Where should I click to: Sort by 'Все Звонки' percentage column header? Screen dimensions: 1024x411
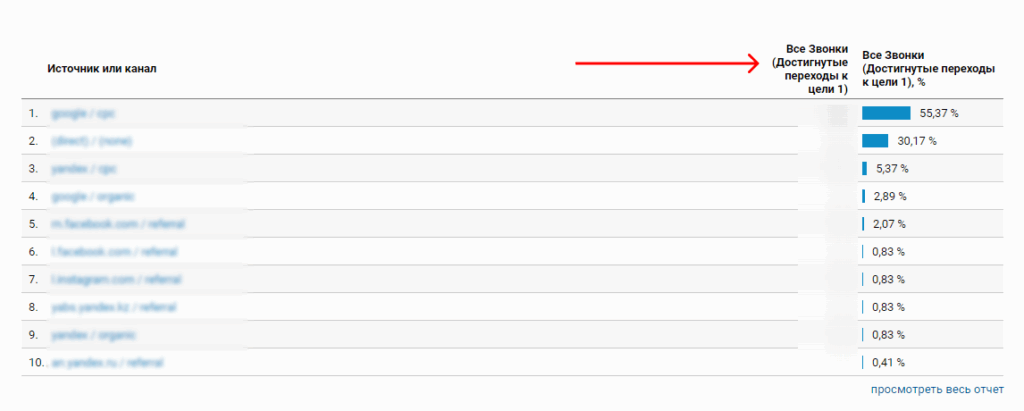click(x=928, y=68)
